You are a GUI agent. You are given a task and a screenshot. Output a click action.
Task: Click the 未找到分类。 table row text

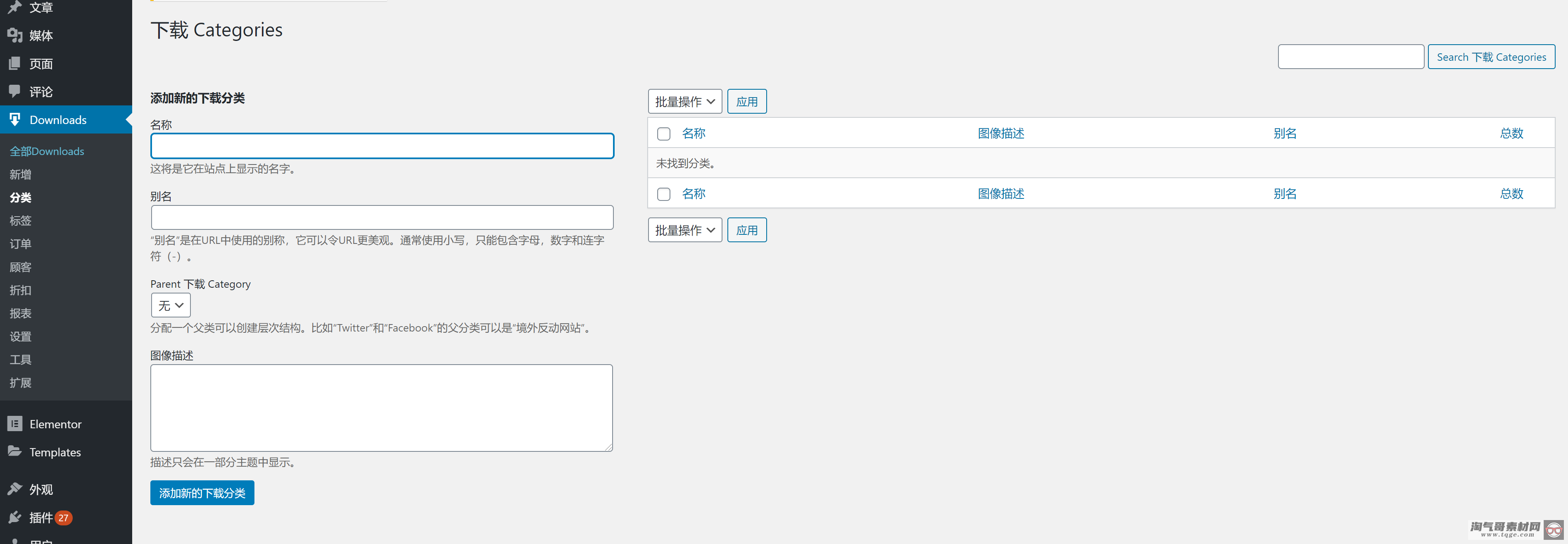[687, 163]
